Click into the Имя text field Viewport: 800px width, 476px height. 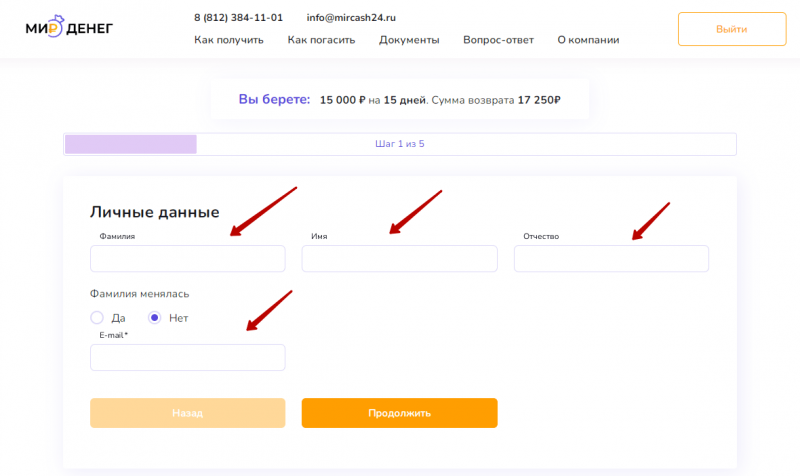click(x=399, y=259)
